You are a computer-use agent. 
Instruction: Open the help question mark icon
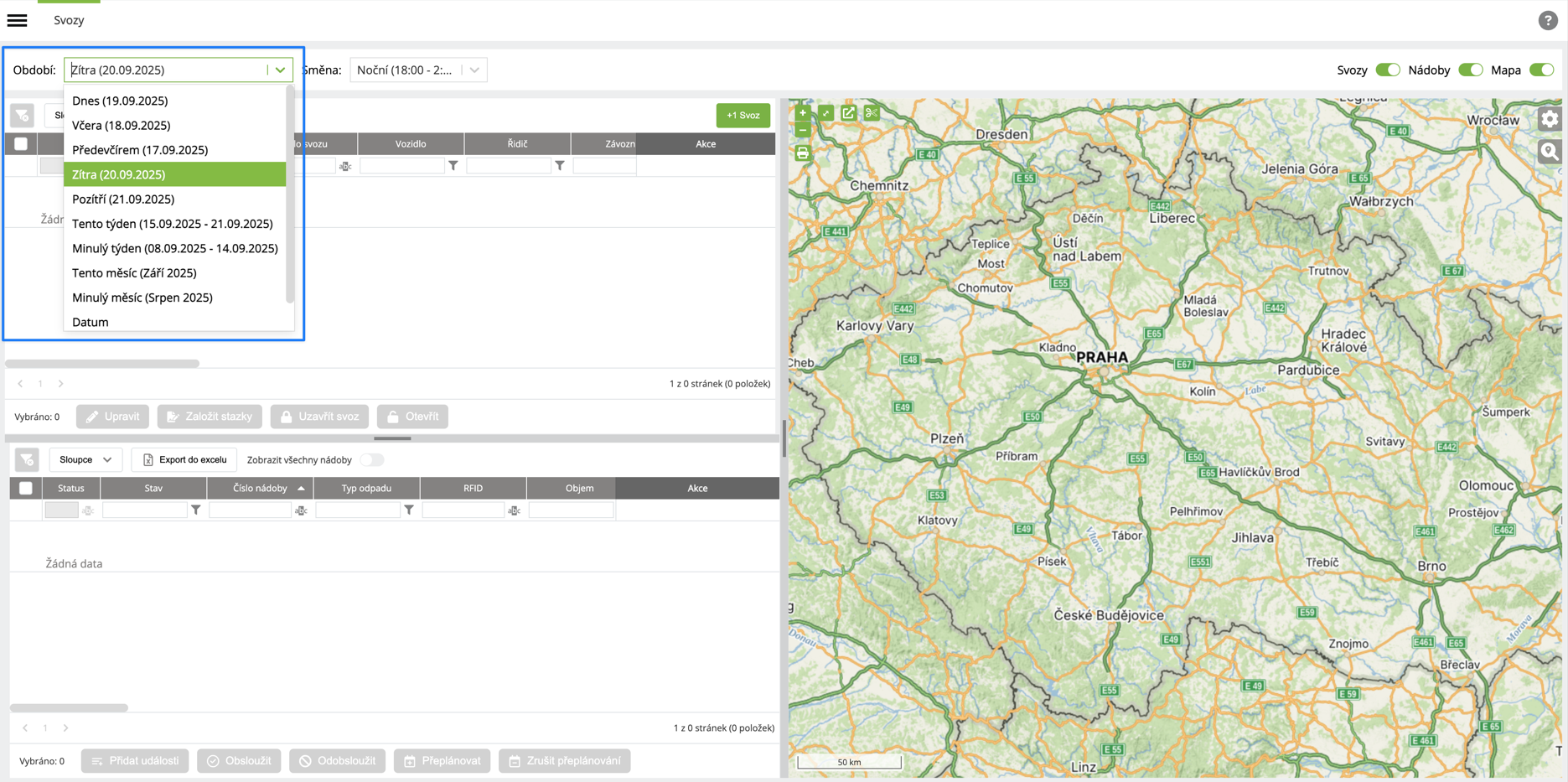1547,20
